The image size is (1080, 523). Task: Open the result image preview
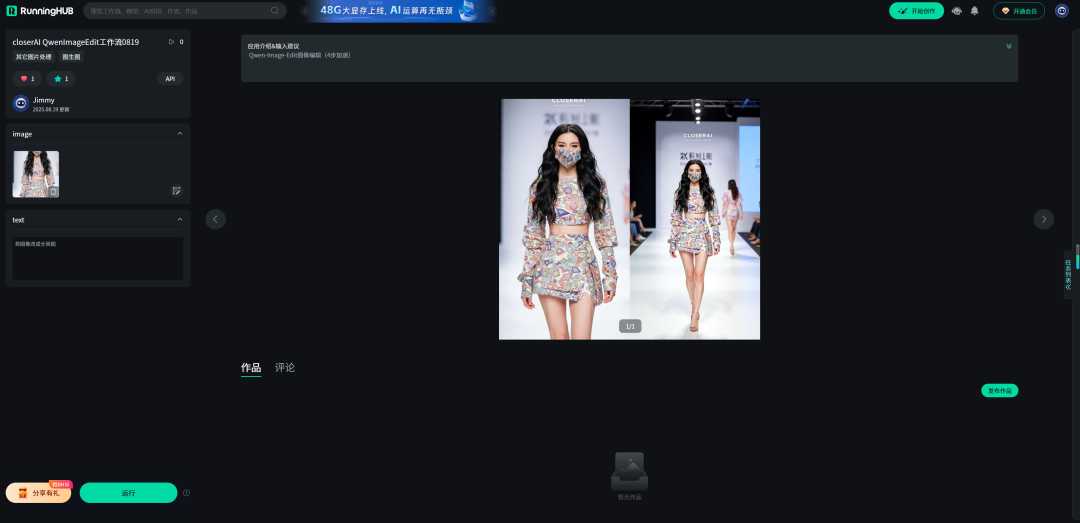click(630, 219)
